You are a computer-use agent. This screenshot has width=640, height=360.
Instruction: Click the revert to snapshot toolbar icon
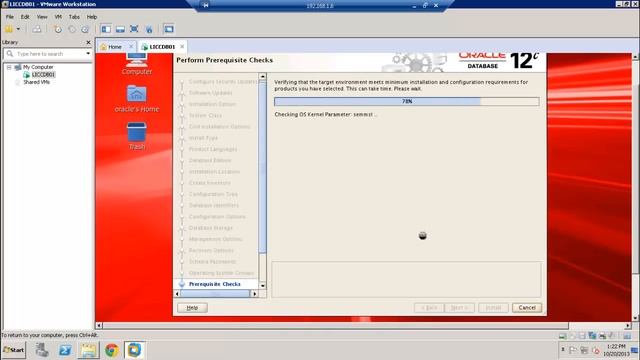tap(72, 29)
